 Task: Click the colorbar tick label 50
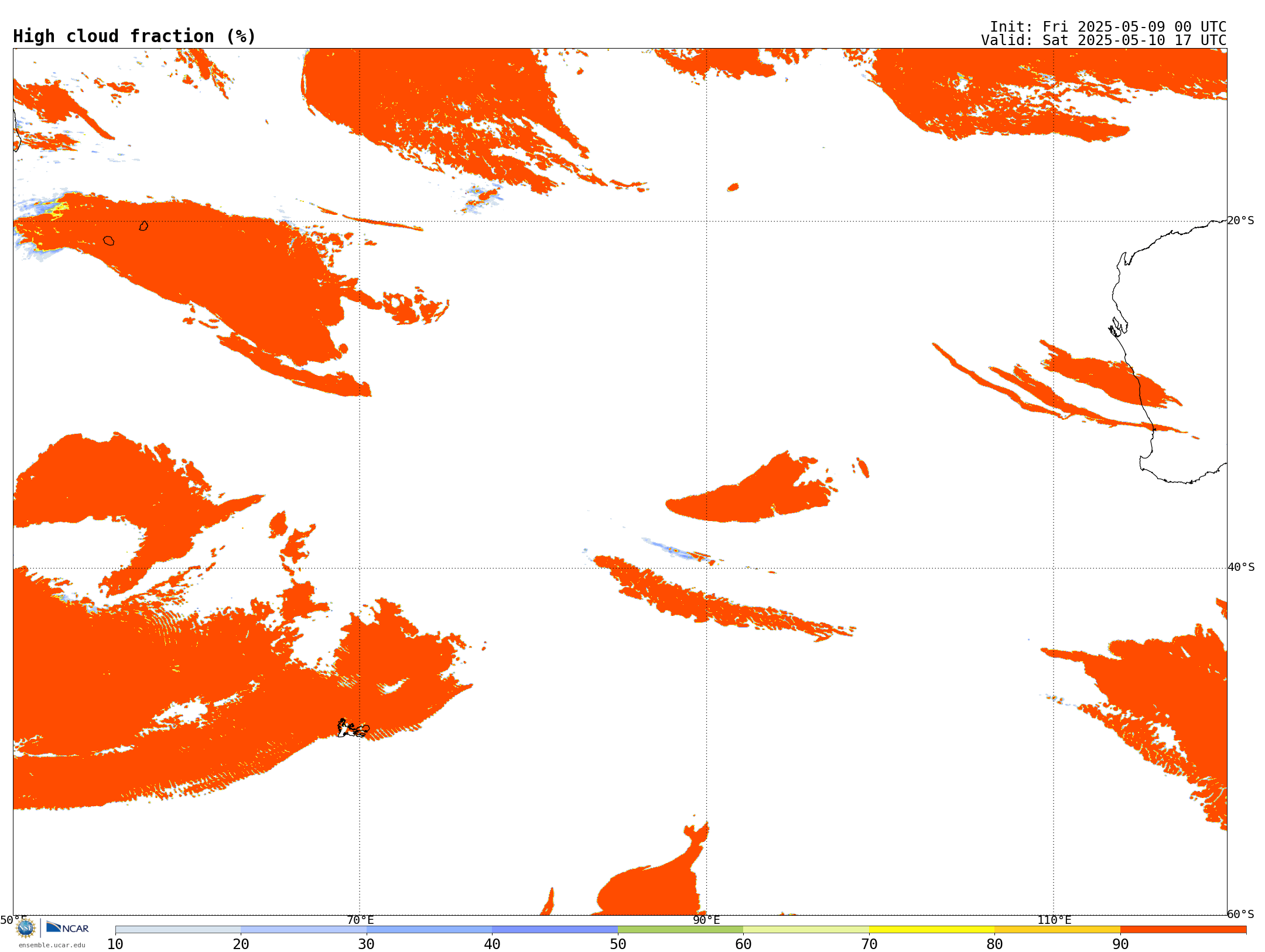point(618,944)
